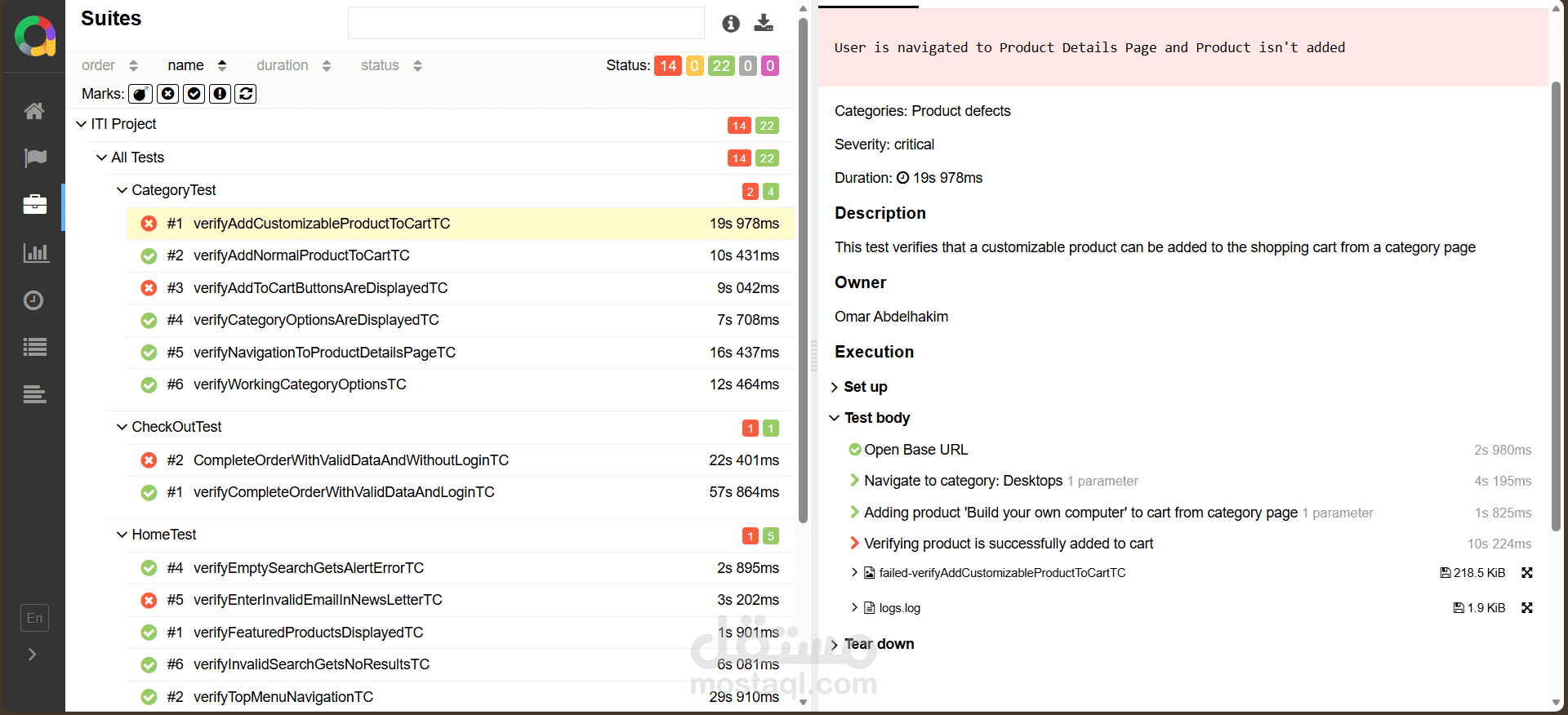
Task: Show the suites info tooltip icon
Action: 731,24
